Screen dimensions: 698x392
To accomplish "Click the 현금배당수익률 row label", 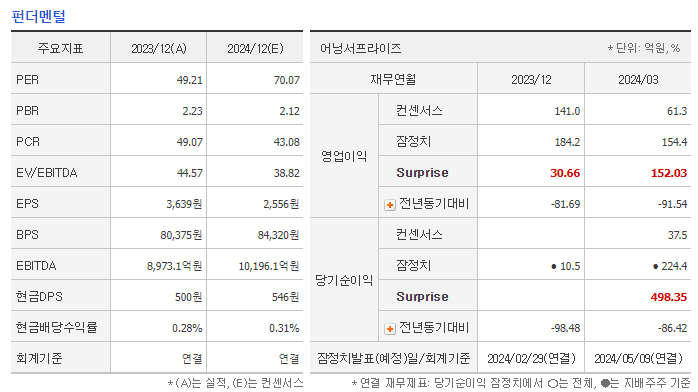I will 57,327.
